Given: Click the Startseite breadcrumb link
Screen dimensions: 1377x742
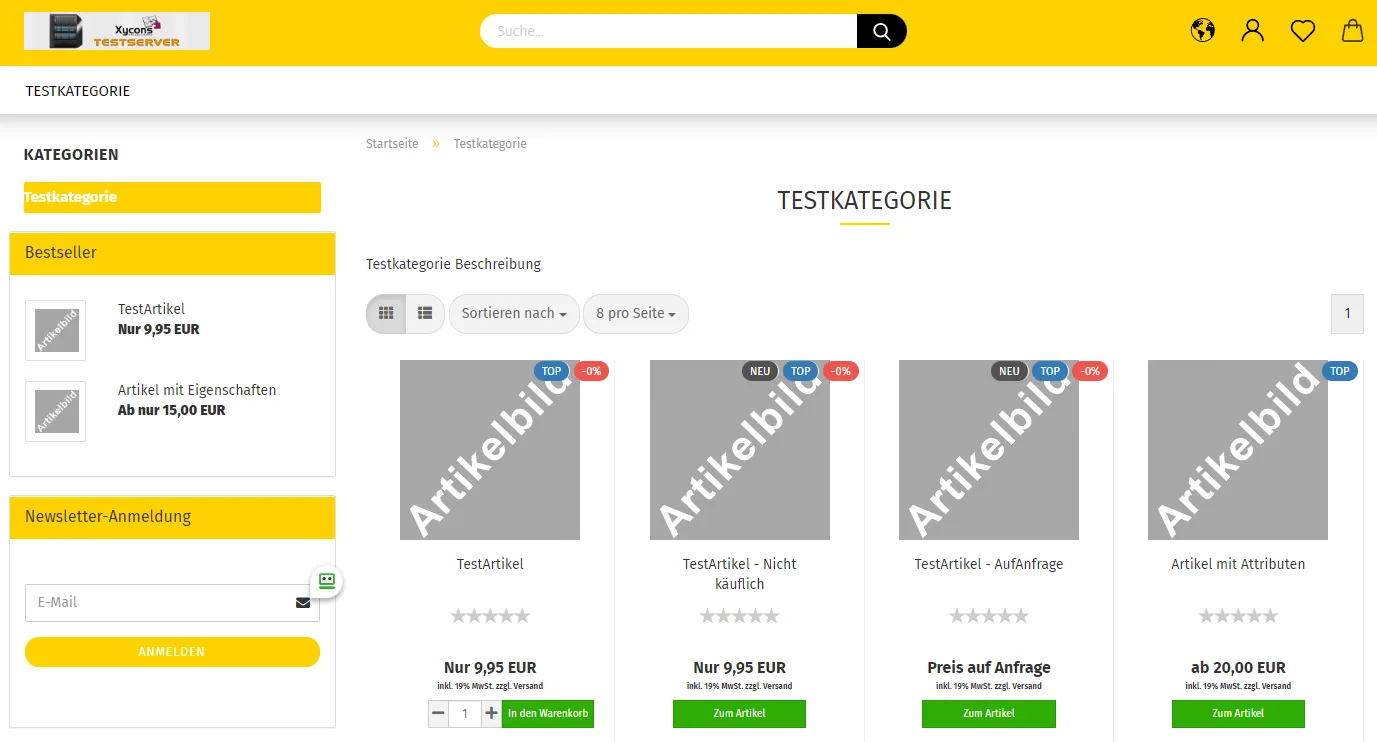Looking at the screenshot, I should click(x=392, y=144).
